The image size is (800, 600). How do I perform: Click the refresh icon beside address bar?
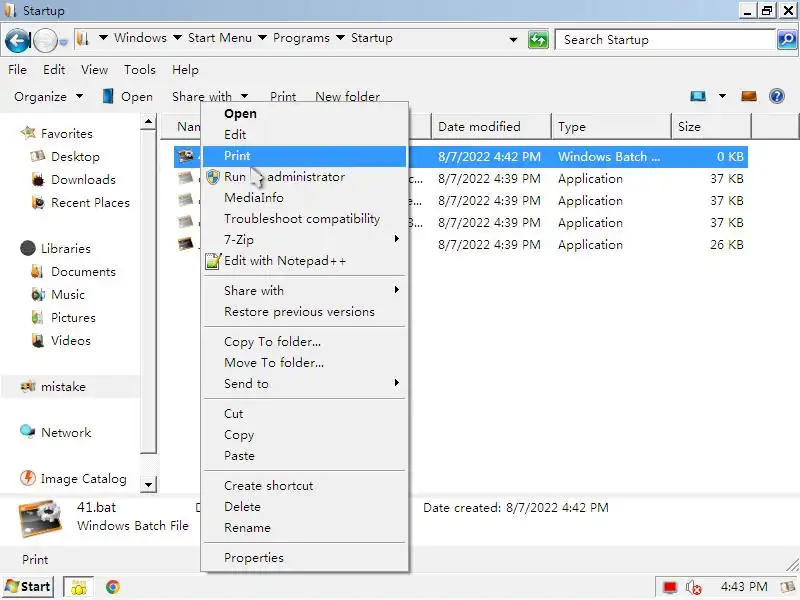tap(538, 40)
